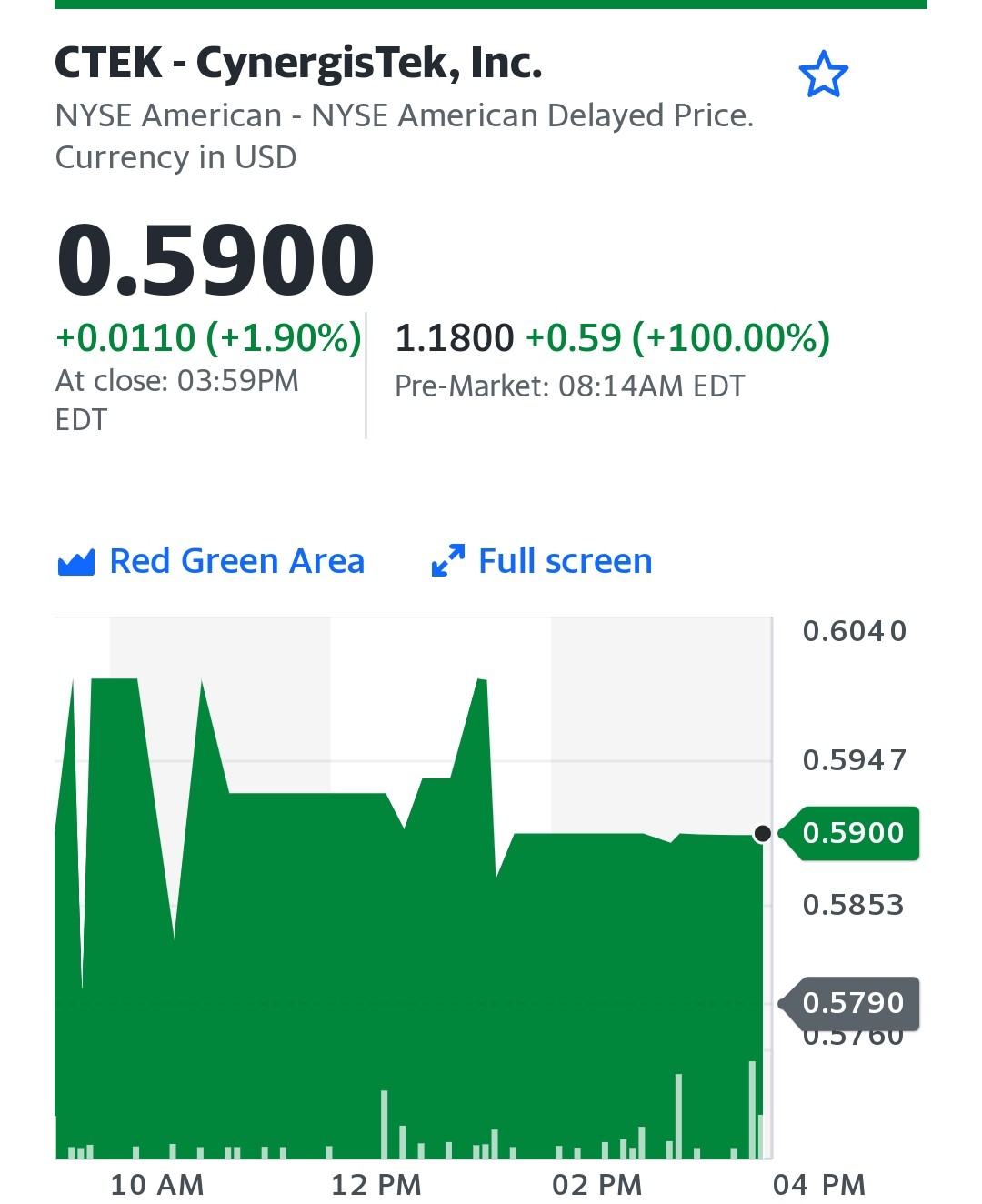Viewport: 982px width, 1204px height.
Task: Click the 0.5947 y-axis label
Action: [855, 760]
